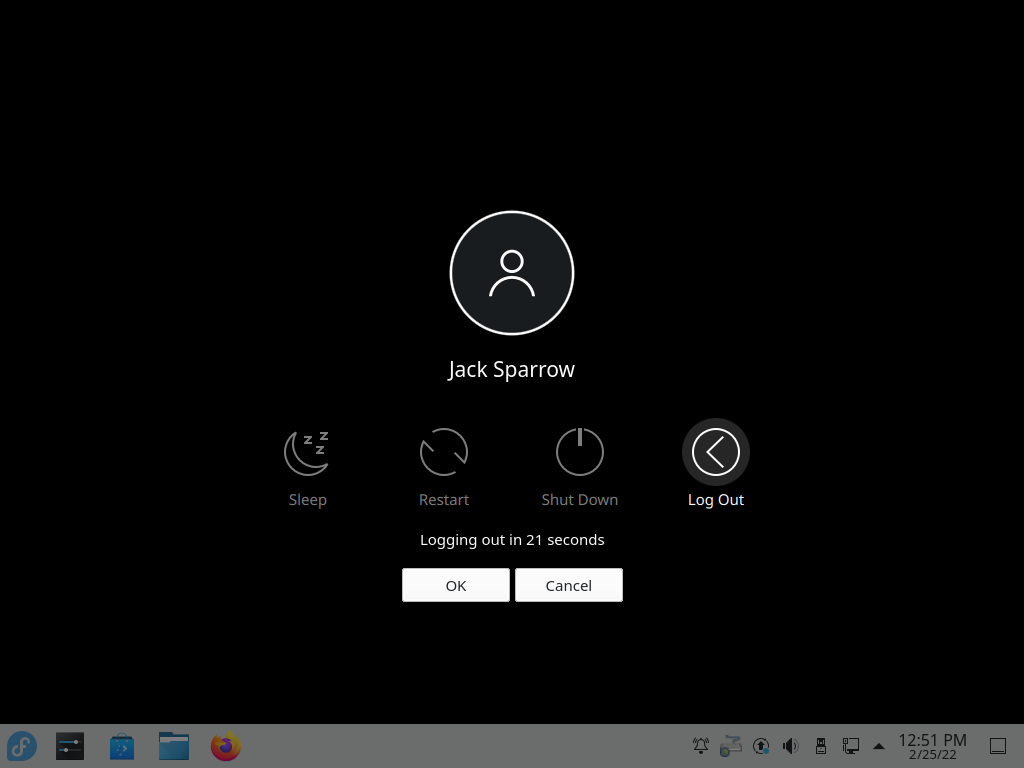The height and width of the screenshot is (768, 1024).
Task: Open the notifications bell in tray
Action: pyautogui.click(x=701, y=746)
